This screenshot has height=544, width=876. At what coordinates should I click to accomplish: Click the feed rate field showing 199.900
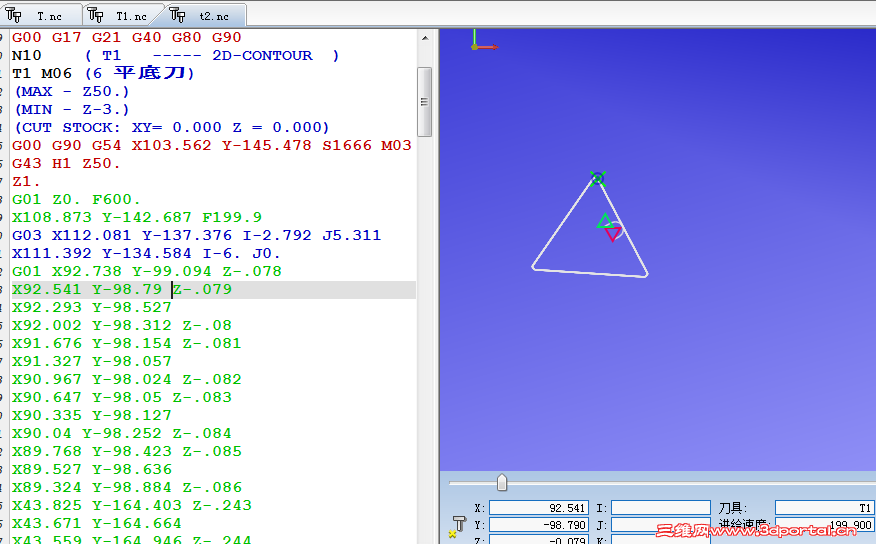[x=825, y=524]
